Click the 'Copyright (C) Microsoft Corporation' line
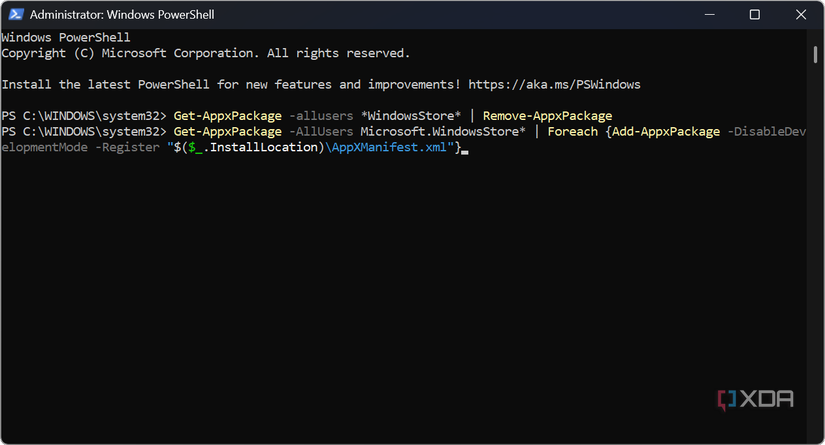The width and height of the screenshot is (825, 445). click(x=205, y=53)
